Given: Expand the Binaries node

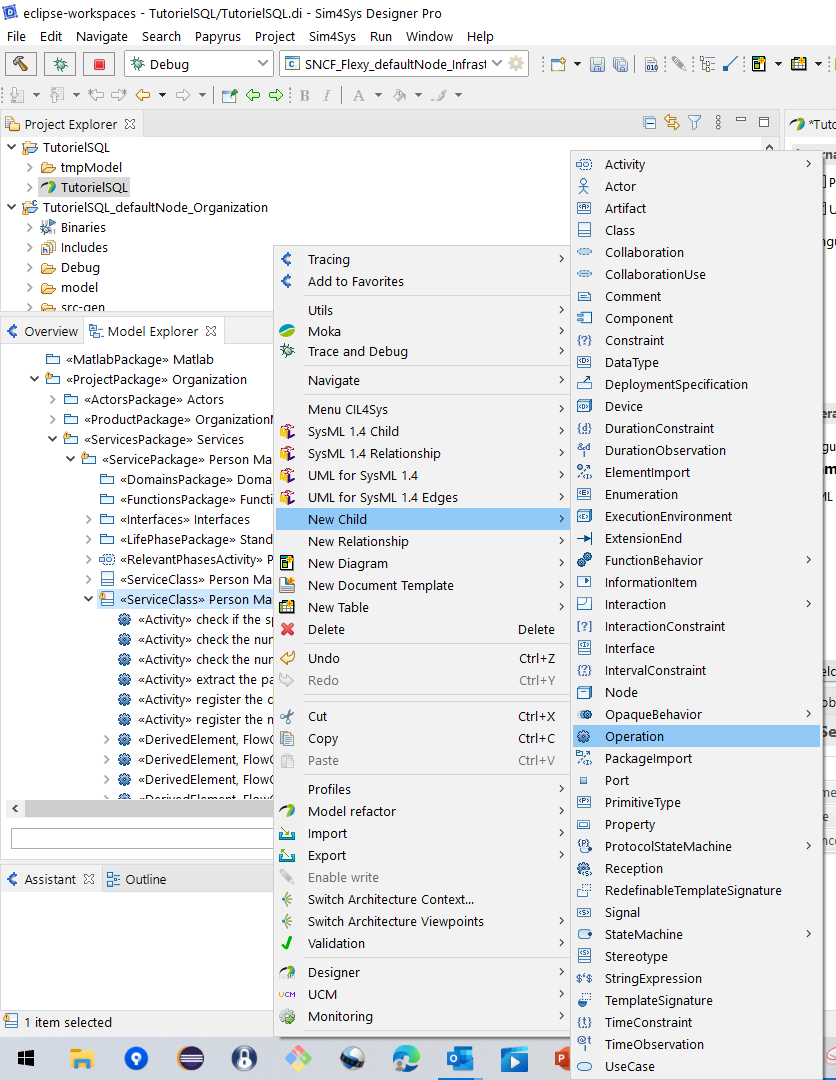Looking at the screenshot, I should click(30, 227).
